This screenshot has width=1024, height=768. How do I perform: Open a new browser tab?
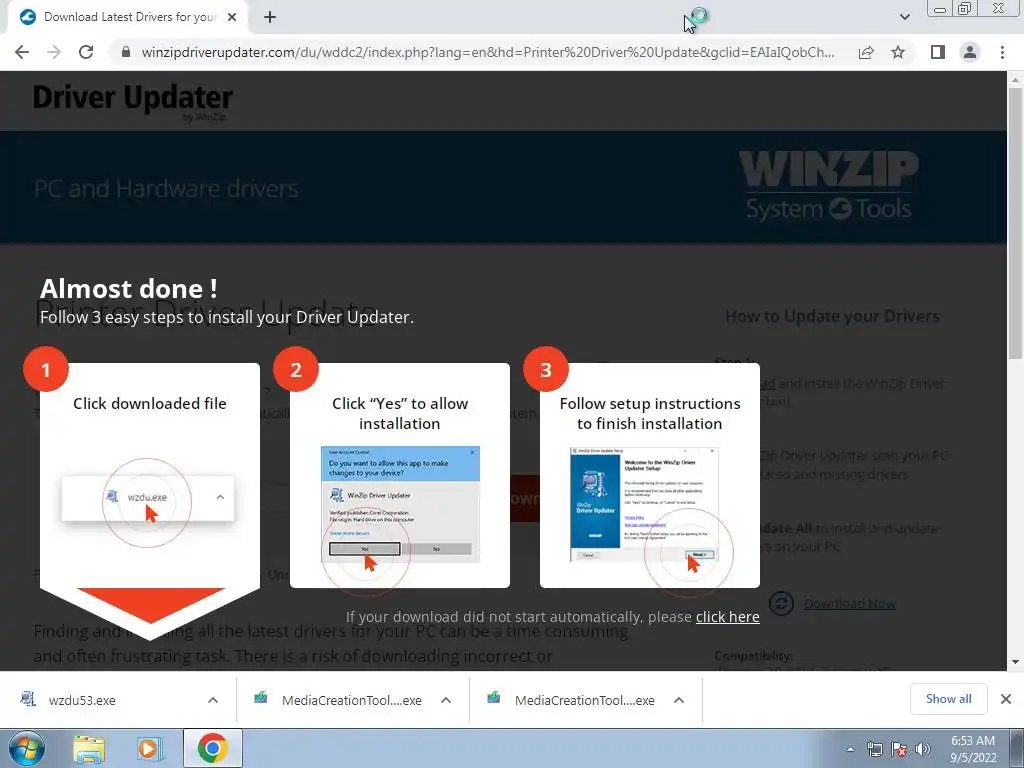(270, 18)
